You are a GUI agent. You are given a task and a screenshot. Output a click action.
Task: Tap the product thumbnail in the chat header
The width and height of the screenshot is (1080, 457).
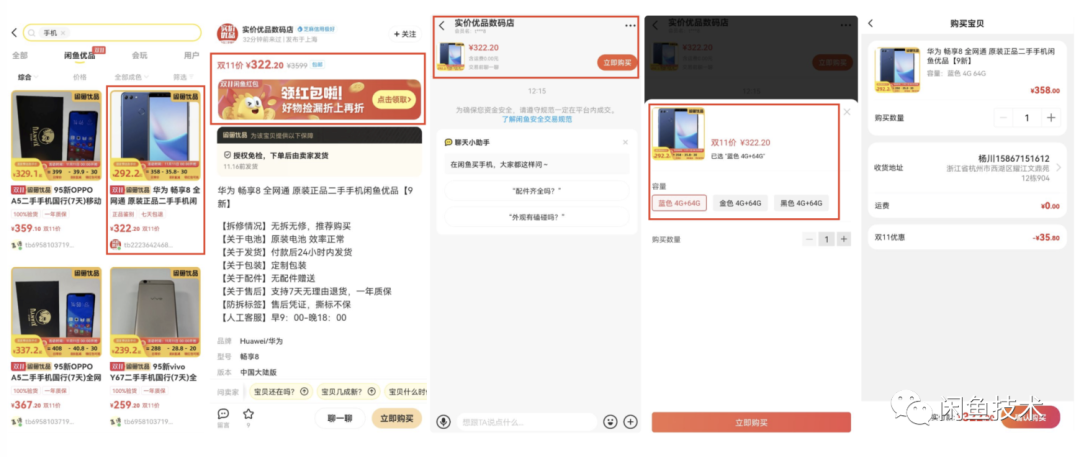click(x=452, y=57)
